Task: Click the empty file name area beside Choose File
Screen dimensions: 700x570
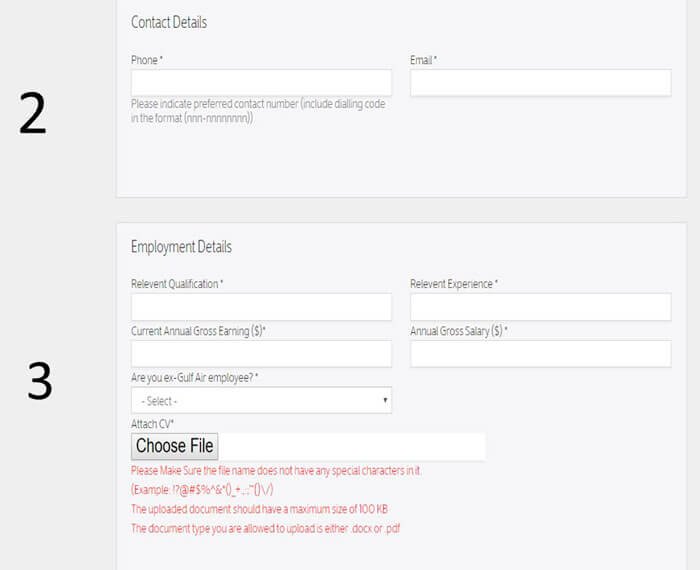Action: tap(350, 446)
